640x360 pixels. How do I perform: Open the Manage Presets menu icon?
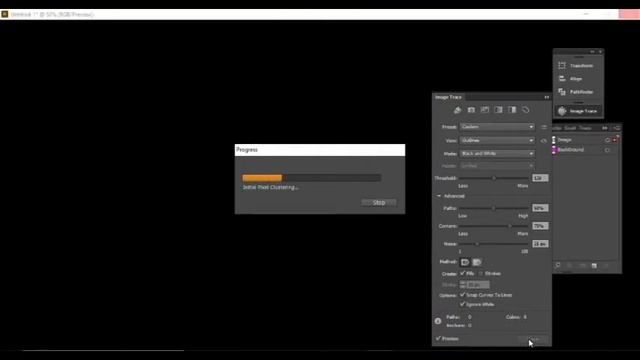tap(544, 127)
